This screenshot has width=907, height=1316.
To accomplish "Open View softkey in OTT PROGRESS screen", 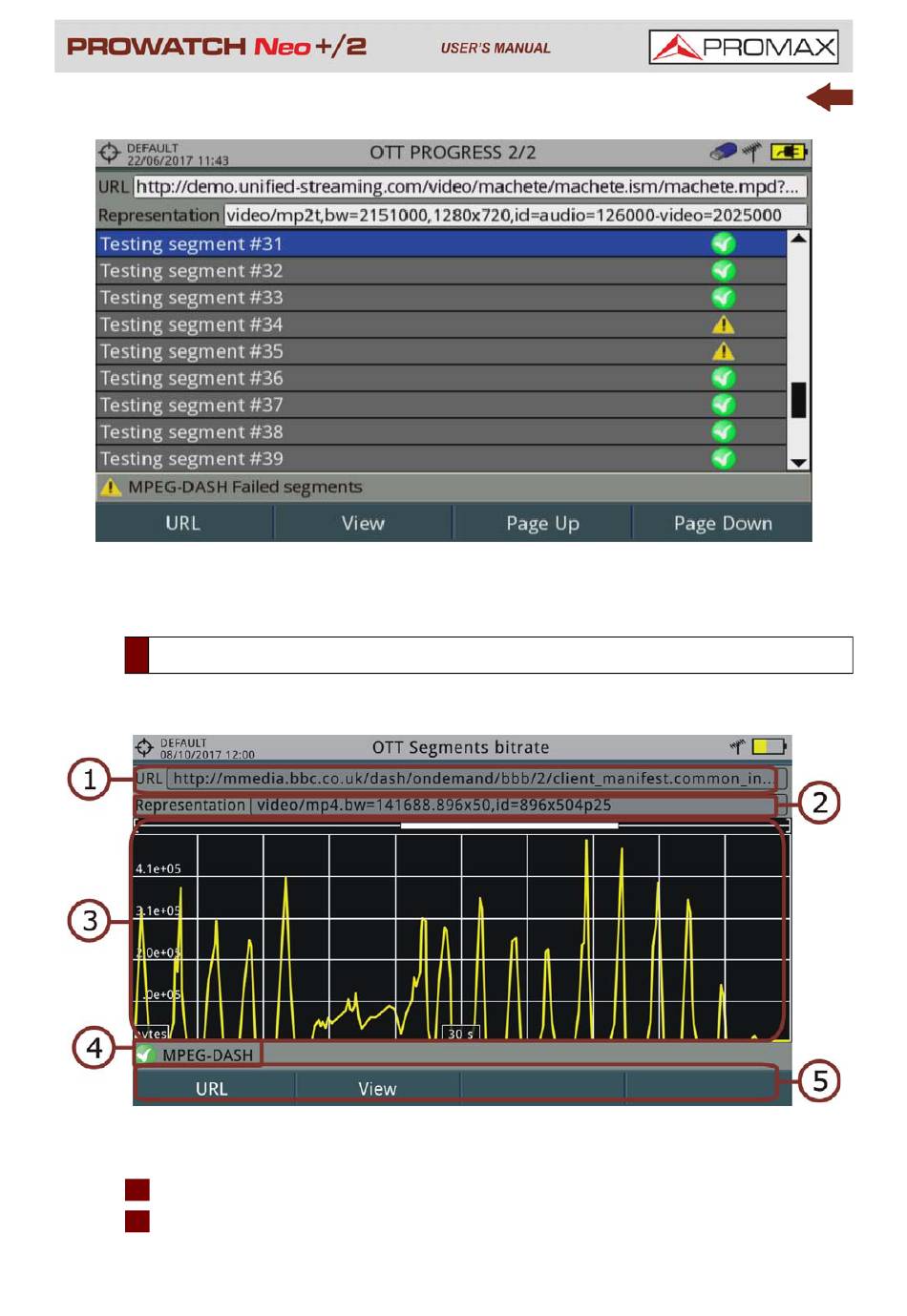I will point(363,523).
